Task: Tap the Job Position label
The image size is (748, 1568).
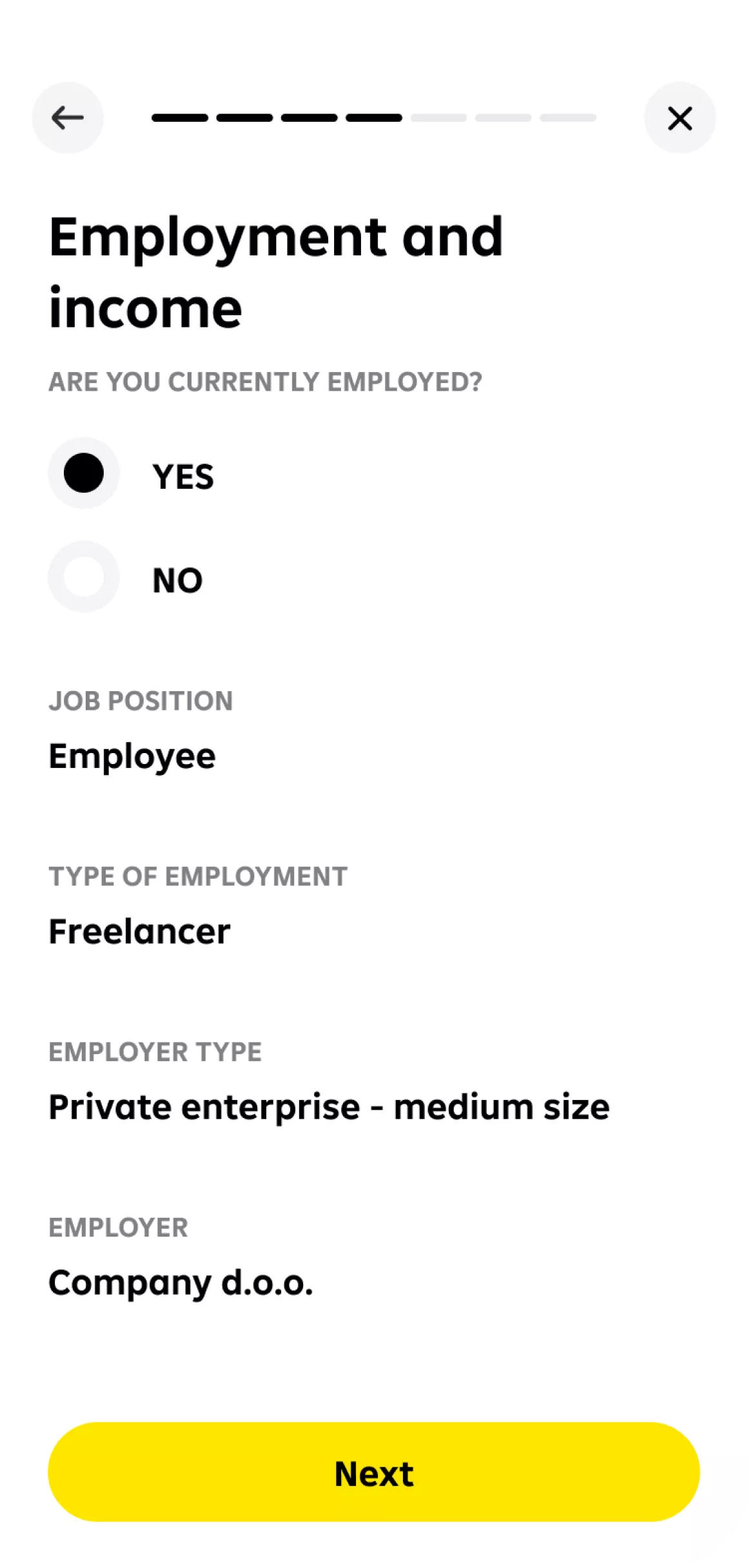Action: pyautogui.click(x=141, y=701)
